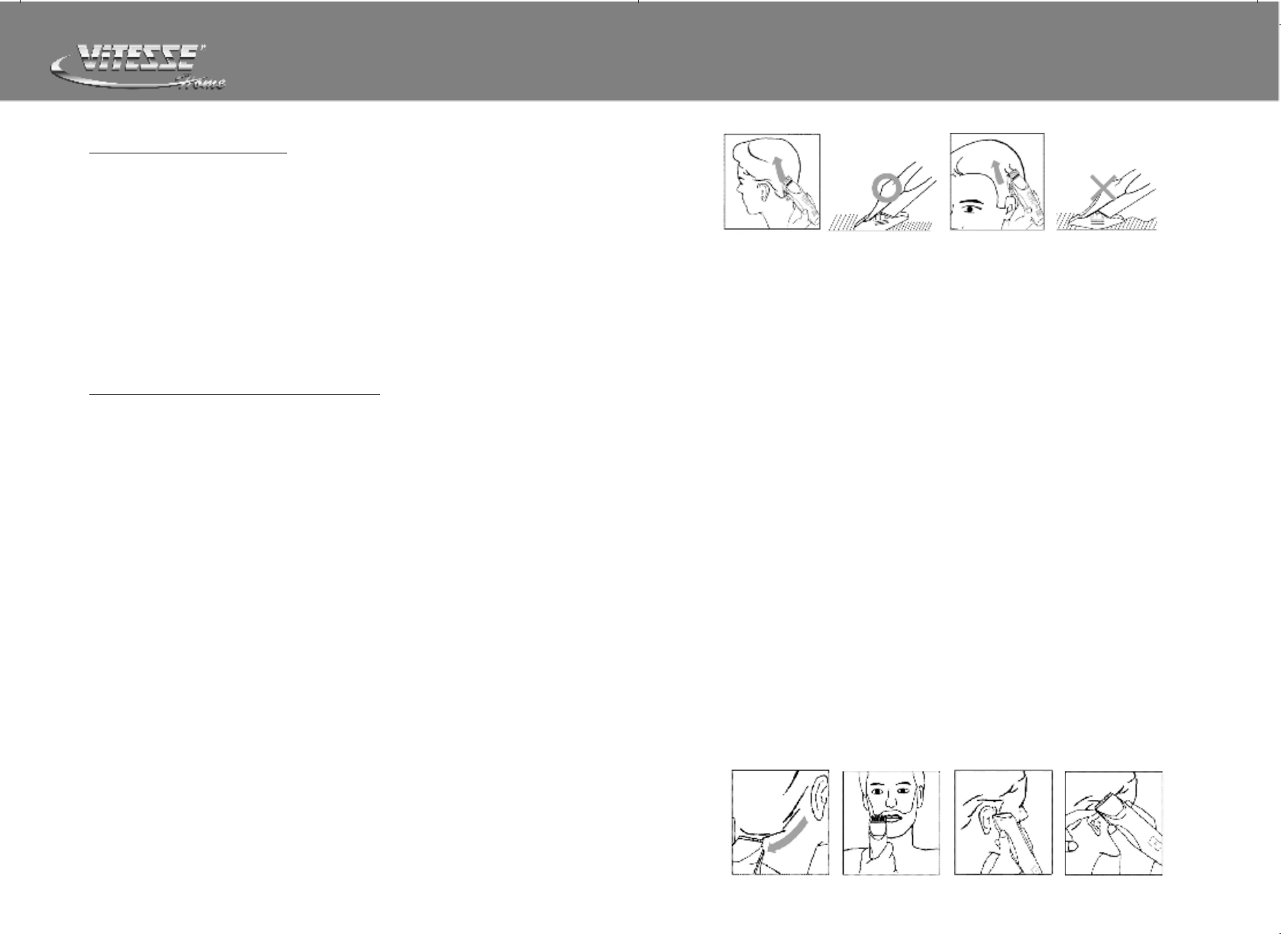Click the upward arrow on side-profile head

(x=780, y=168)
